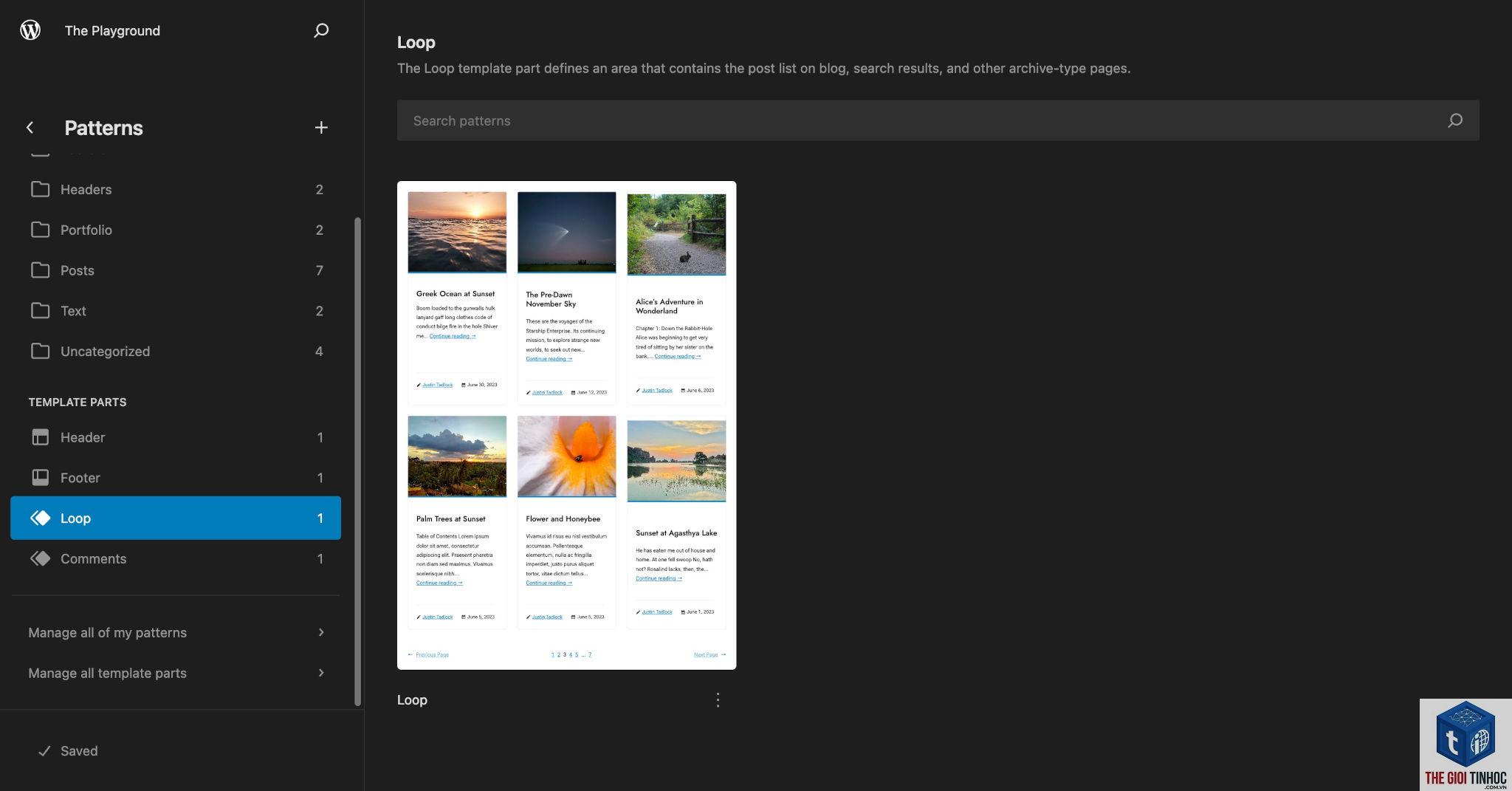Click the Portfolio folder icon
The image size is (1512, 791).
(41, 230)
